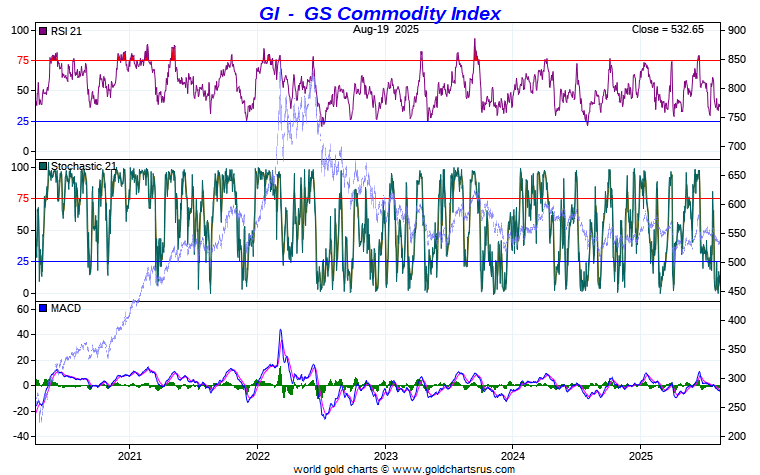Viewport: 760px width, 475px height.
Task: Click the 2022 x-axis year label
Action: pyautogui.click(x=257, y=456)
